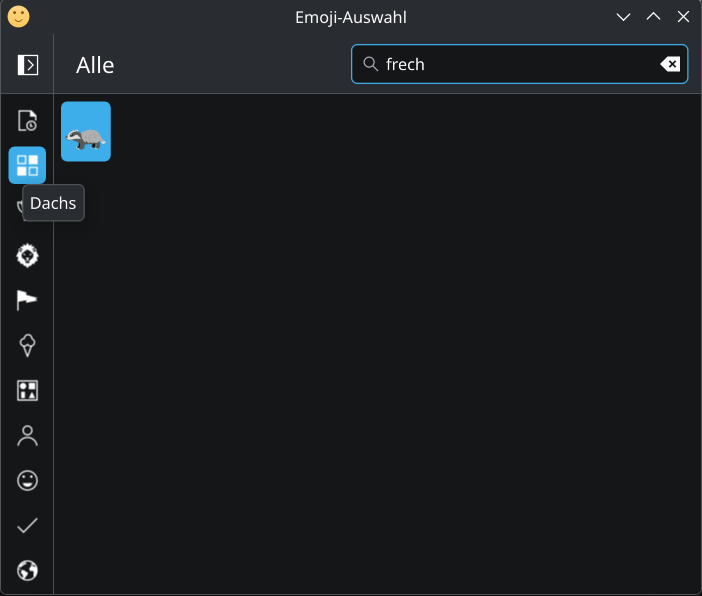Open the Food & Drink ice cream category
Image resolution: width=702 pixels, height=596 pixels.
click(28, 346)
